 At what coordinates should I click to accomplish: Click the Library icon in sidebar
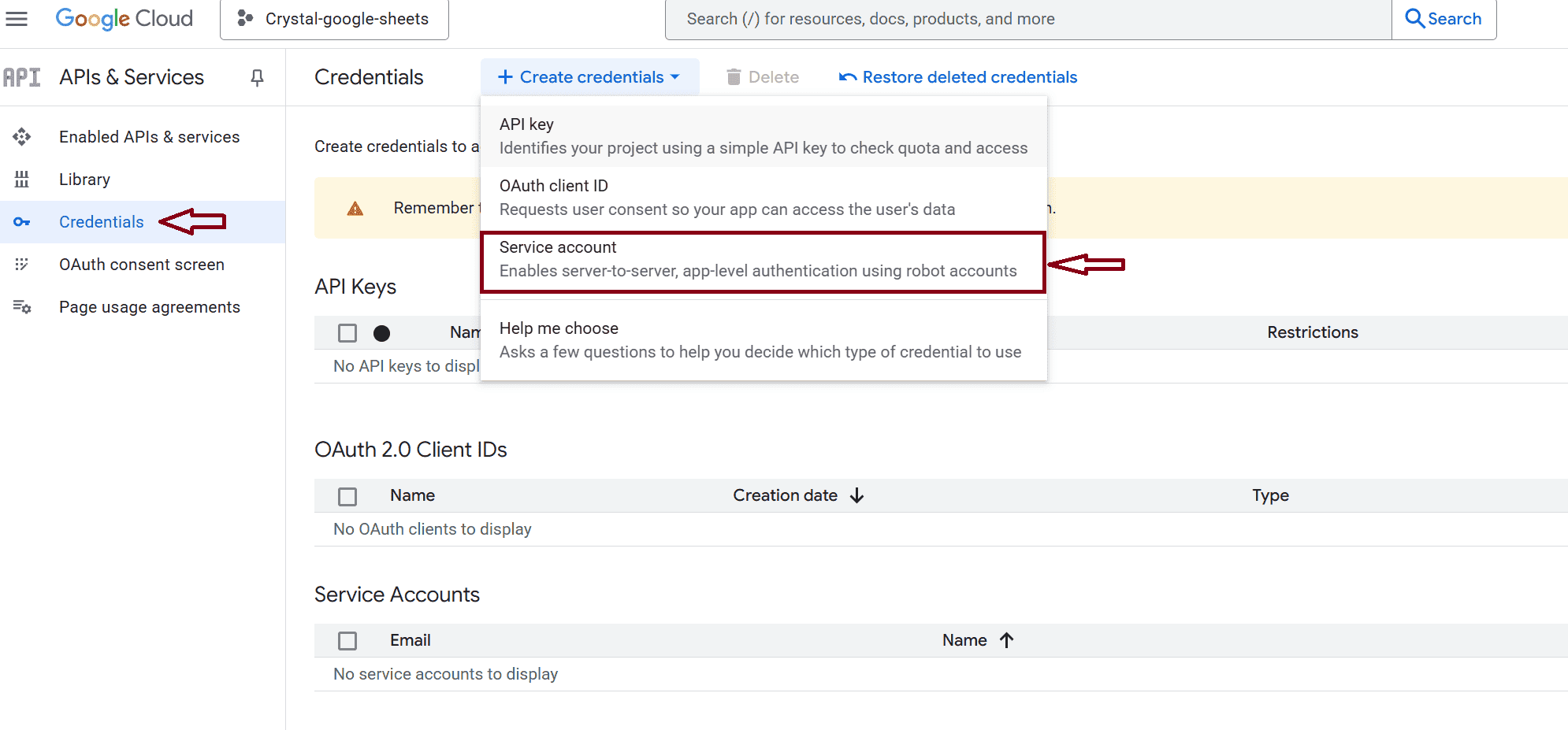[22, 180]
